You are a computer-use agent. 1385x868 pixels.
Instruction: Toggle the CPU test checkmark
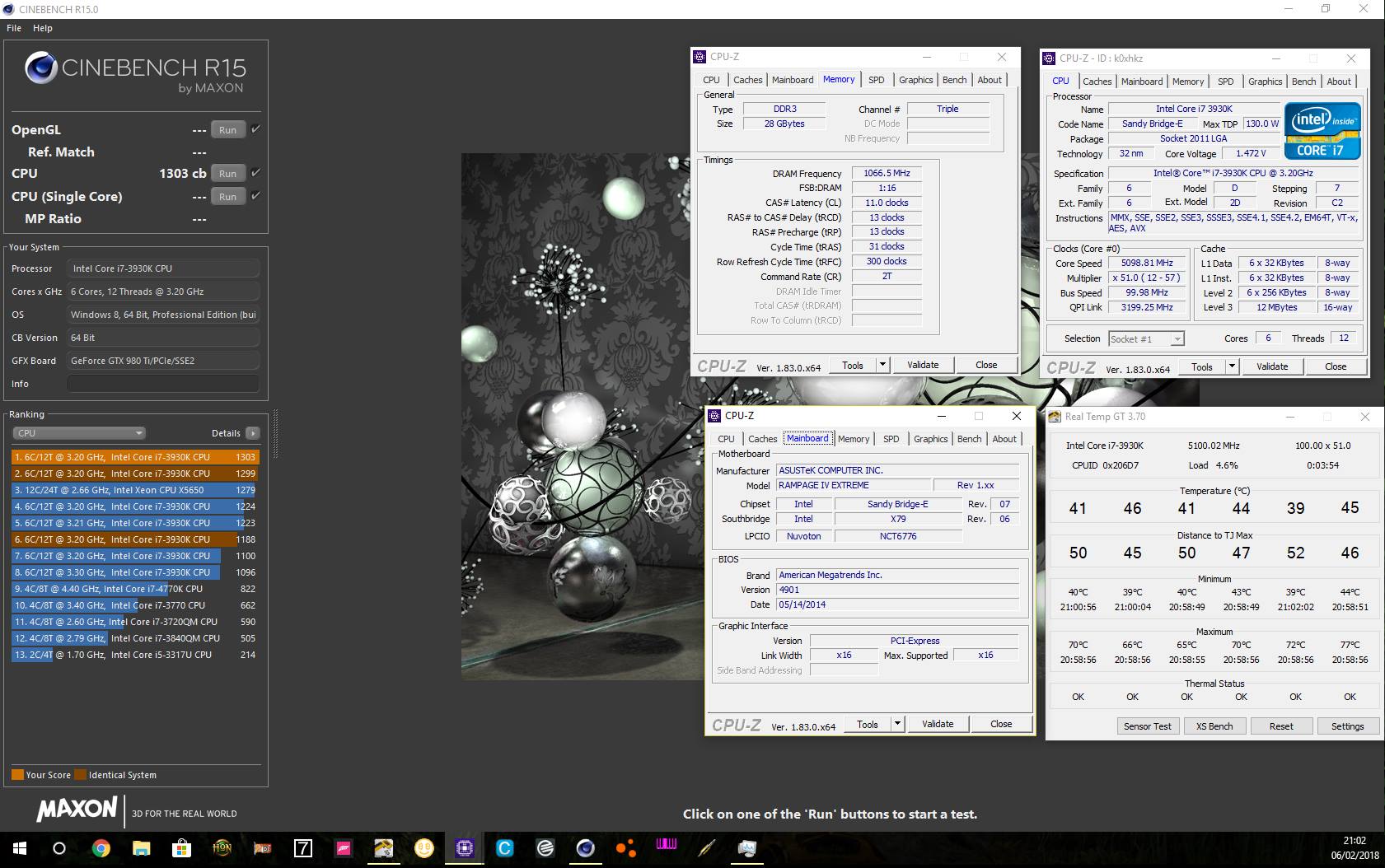255,173
